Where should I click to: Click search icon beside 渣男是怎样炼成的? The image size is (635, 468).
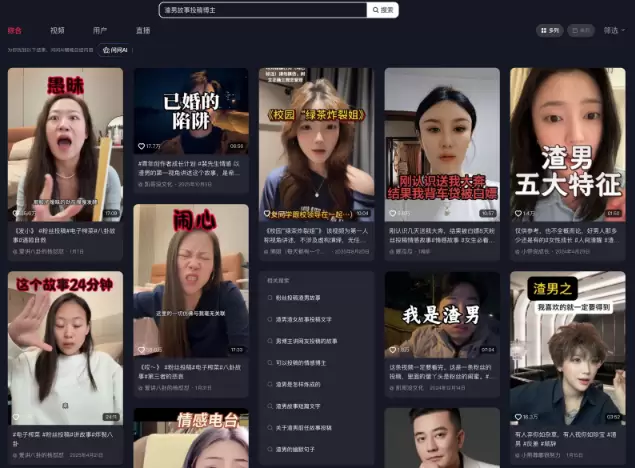270,384
